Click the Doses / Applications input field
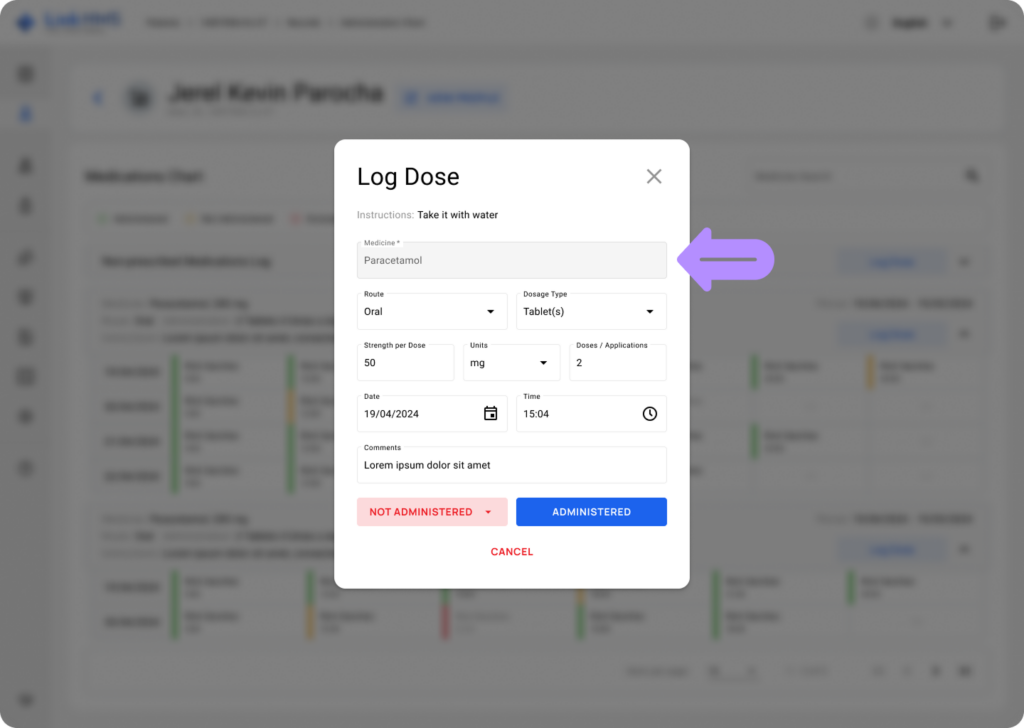The image size is (1024, 728). (617, 363)
